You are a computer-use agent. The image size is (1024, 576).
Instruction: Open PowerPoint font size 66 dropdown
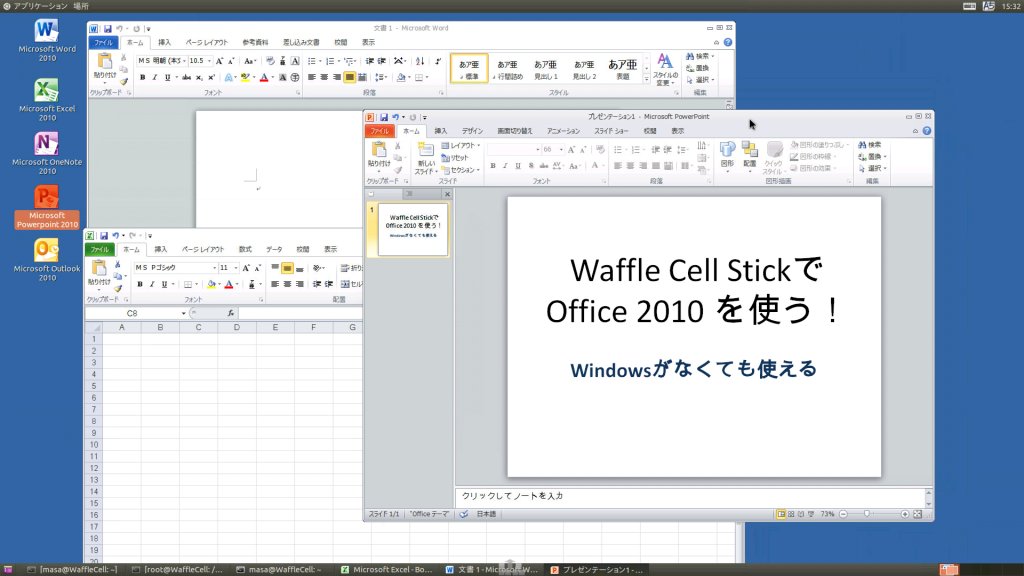click(561, 150)
